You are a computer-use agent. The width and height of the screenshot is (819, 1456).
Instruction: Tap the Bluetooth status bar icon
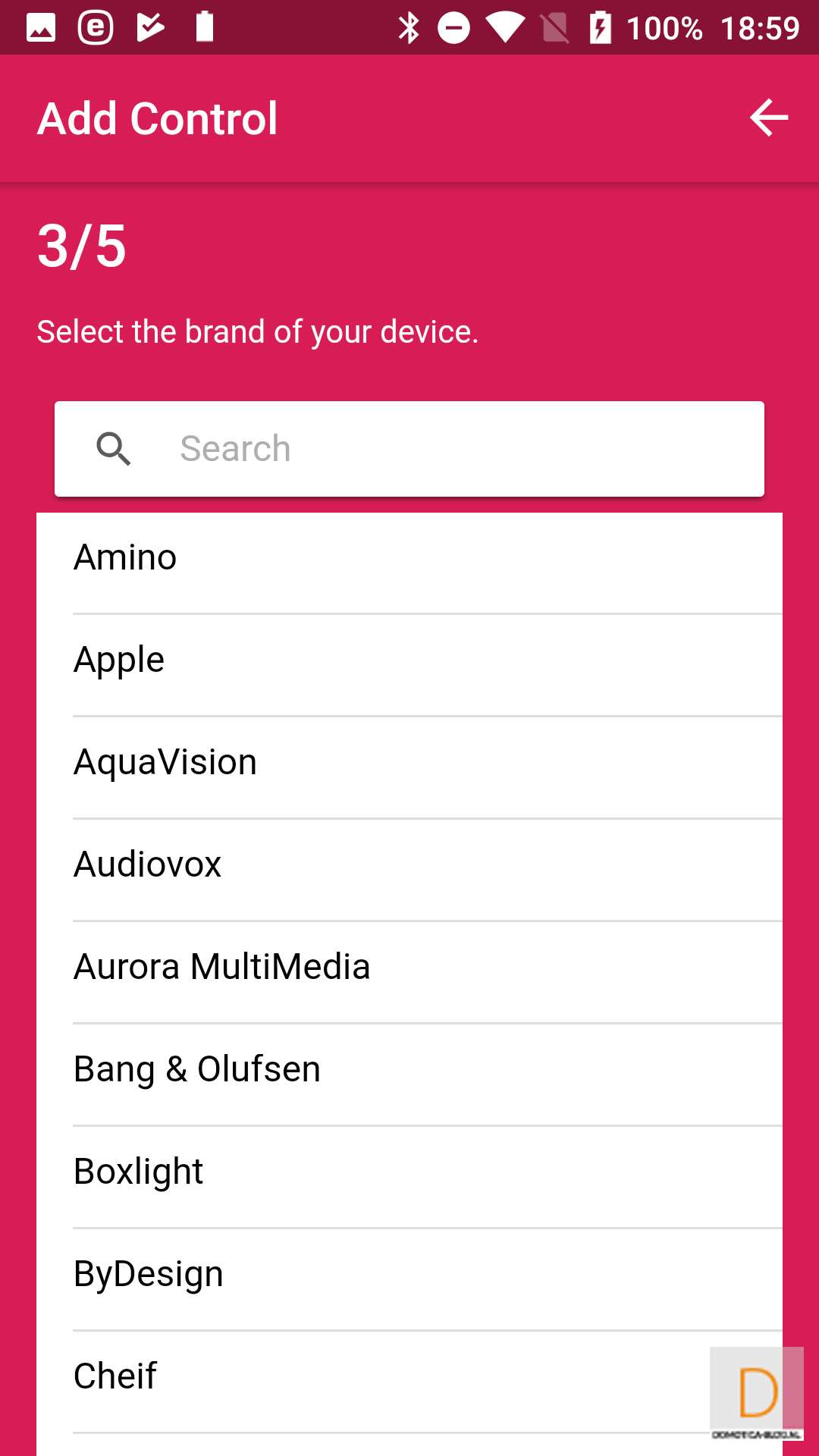pyautogui.click(x=409, y=28)
